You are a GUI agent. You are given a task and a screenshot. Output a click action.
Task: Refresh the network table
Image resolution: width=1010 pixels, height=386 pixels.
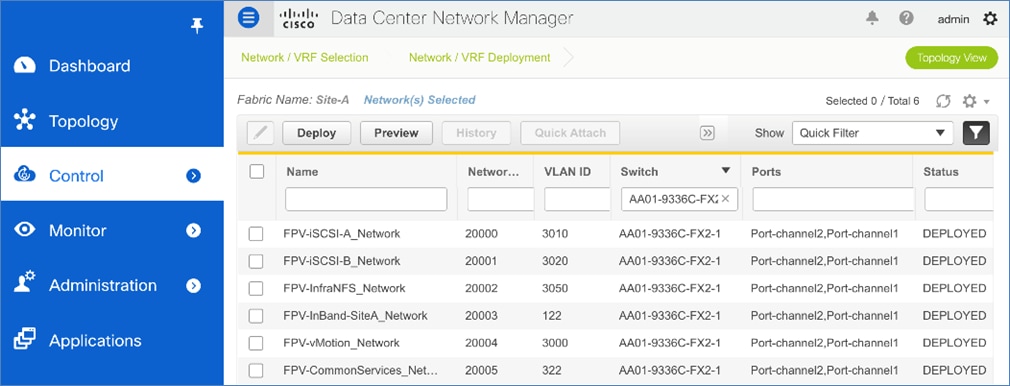tap(944, 101)
